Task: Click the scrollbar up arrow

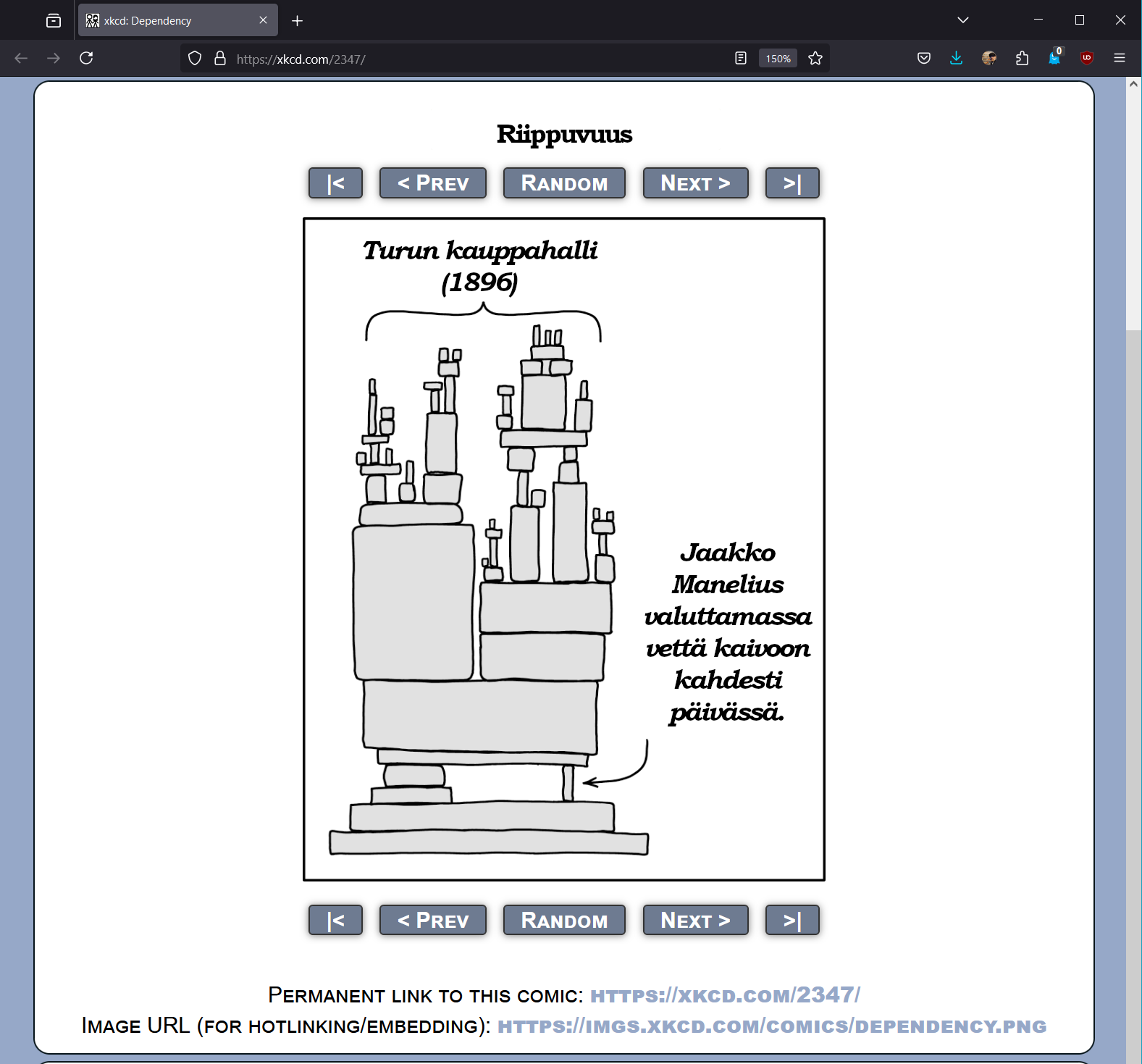Action: pos(1133,84)
